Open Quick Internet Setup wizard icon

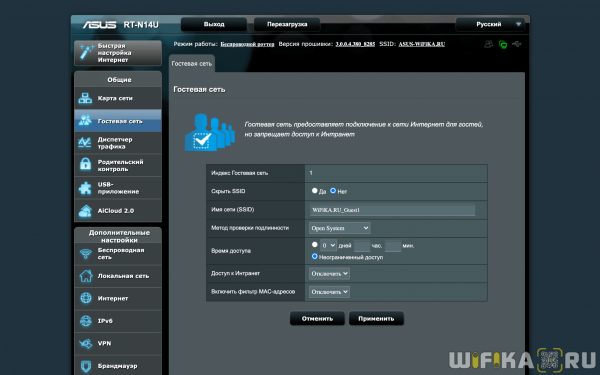[x=86, y=52]
